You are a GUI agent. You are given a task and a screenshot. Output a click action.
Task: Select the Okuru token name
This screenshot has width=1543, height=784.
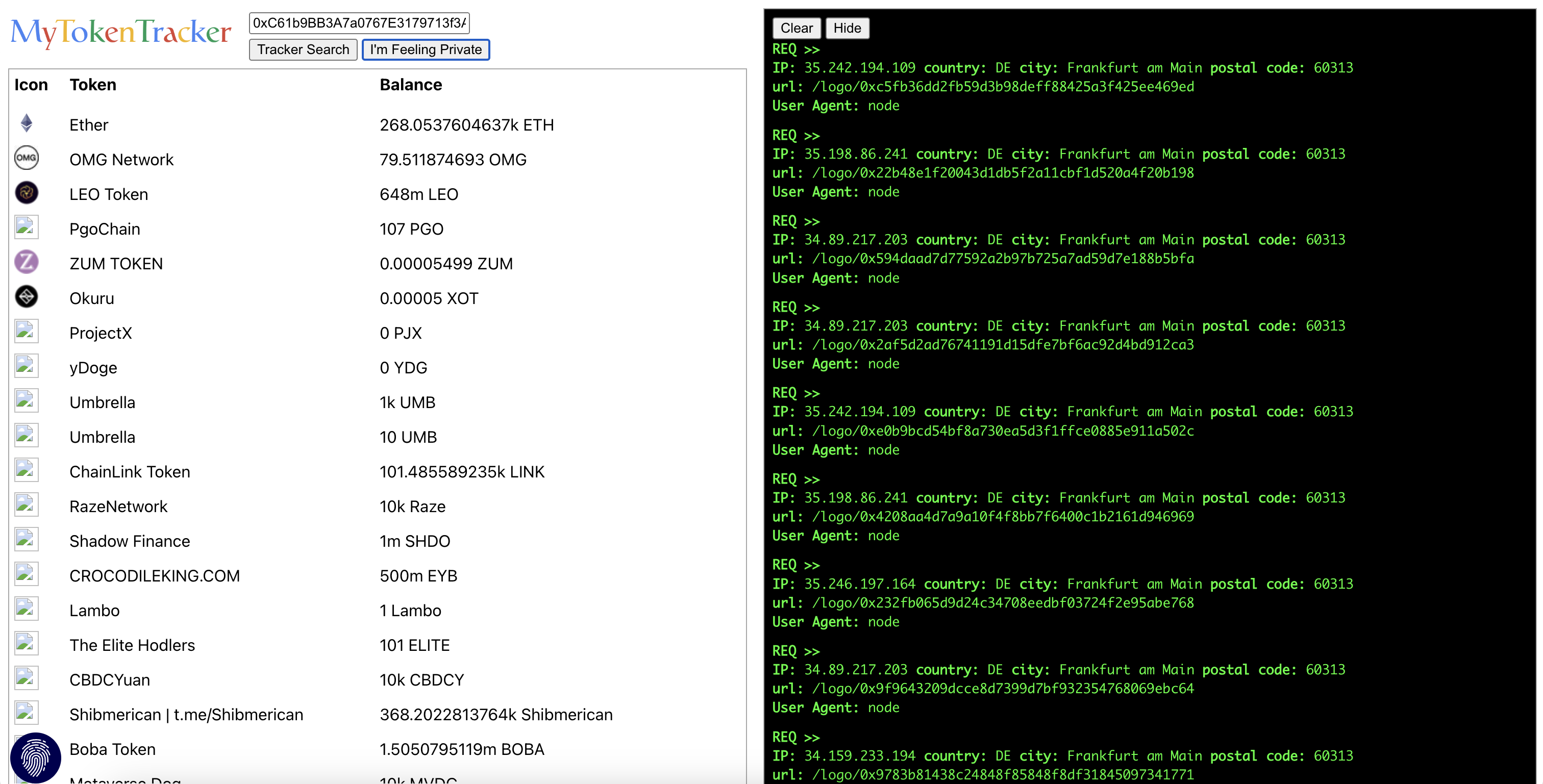pyautogui.click(x=92, y=299)
